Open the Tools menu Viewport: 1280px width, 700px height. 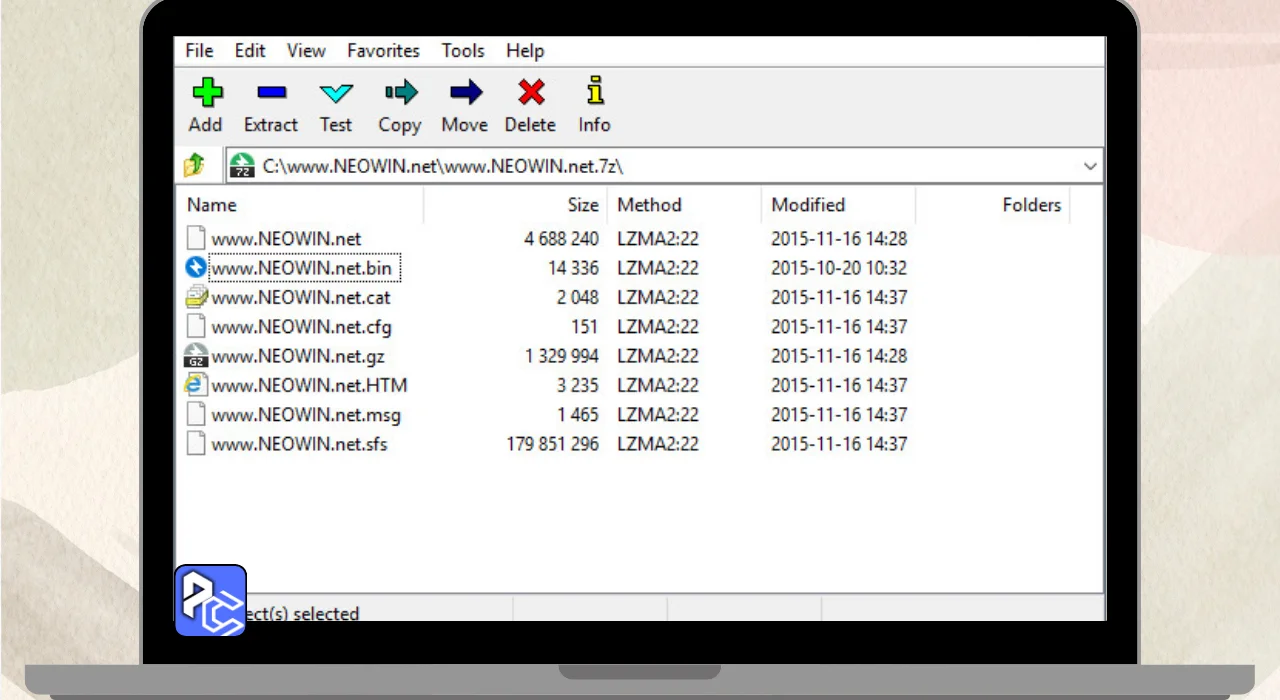(x=463, y=51)
